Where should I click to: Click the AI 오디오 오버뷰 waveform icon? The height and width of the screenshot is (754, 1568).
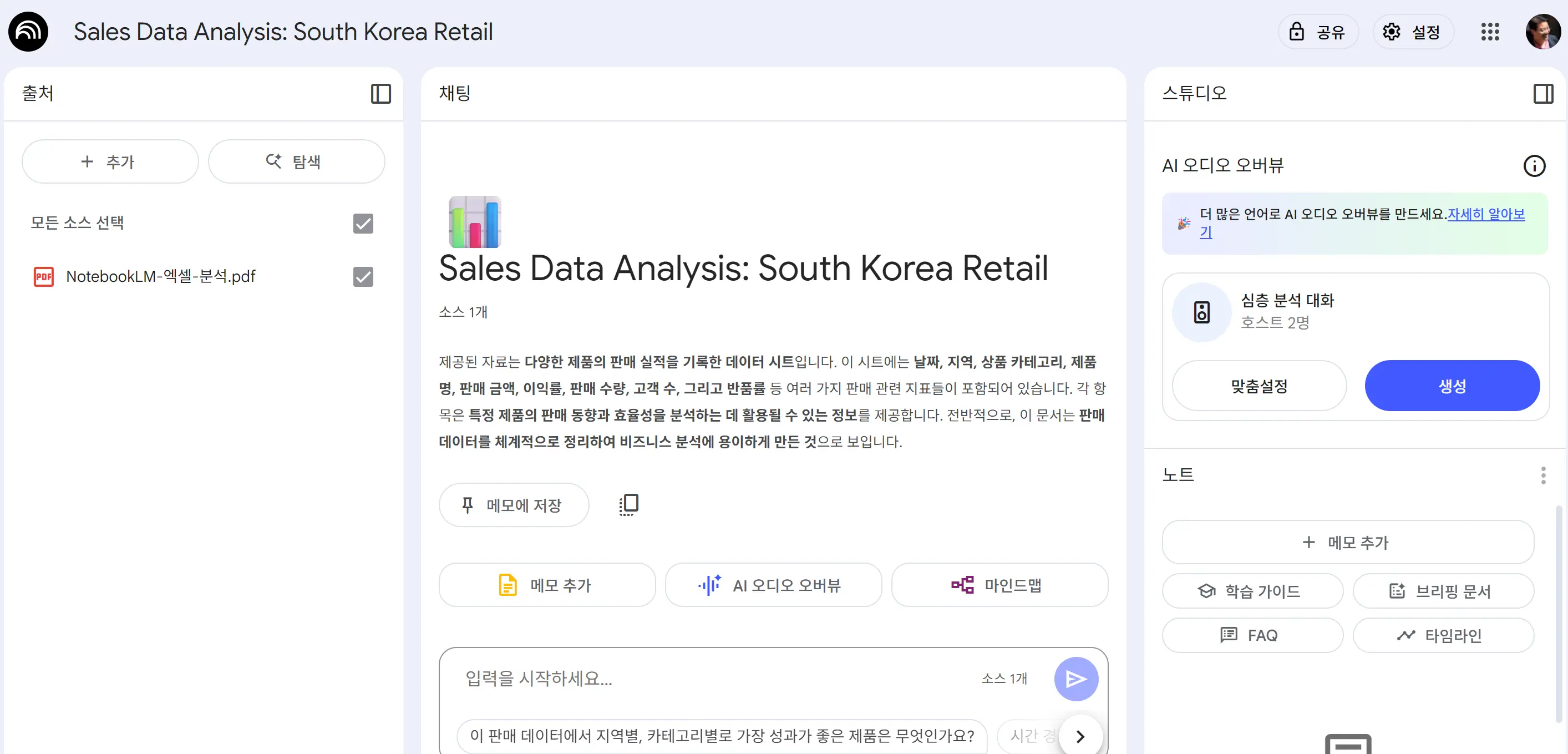710,585
